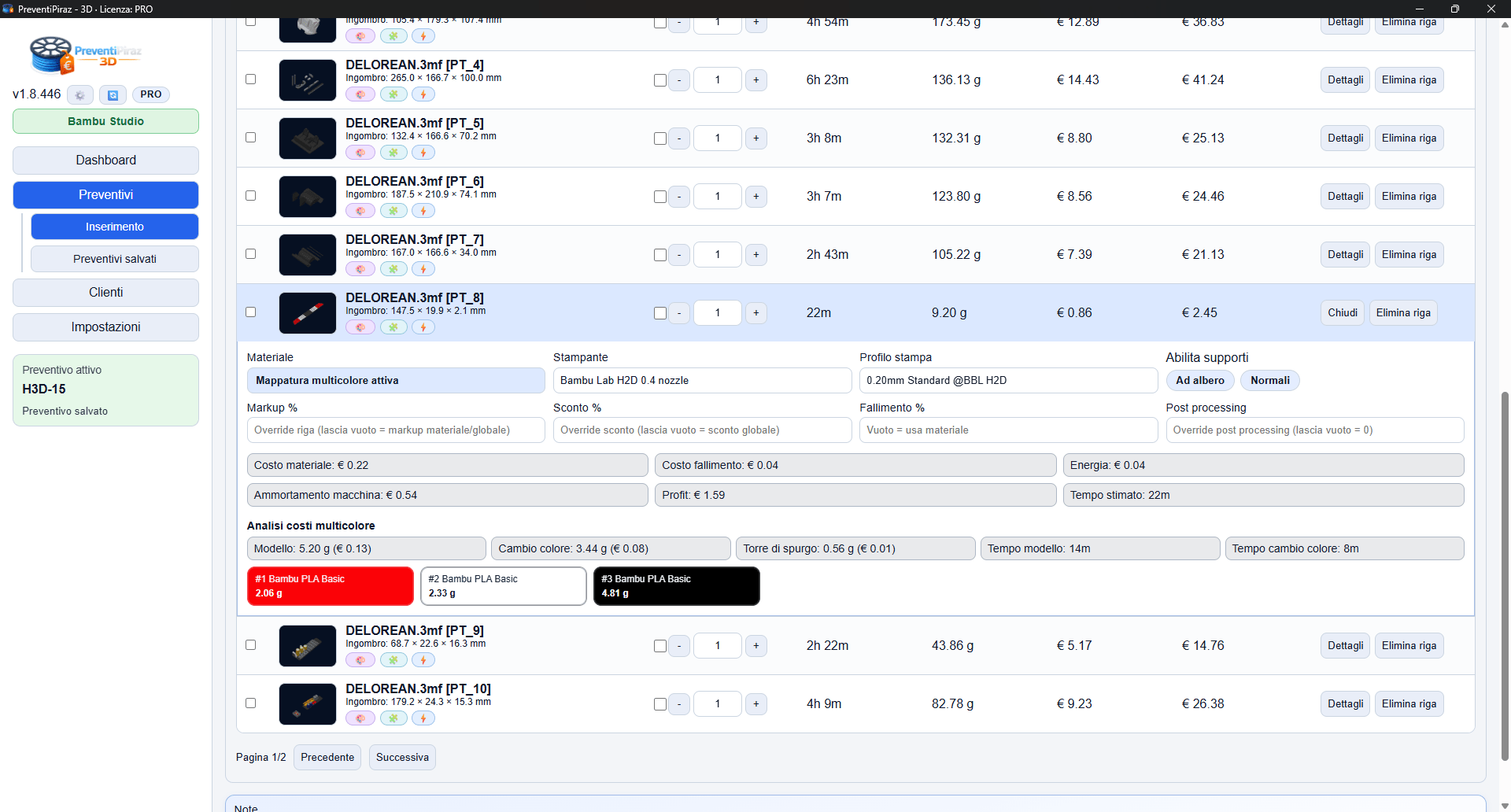Screen dimensions: 1511x812
Task: Click the blue refresh icon beside the PRO badge
Action: pos(113,95)
